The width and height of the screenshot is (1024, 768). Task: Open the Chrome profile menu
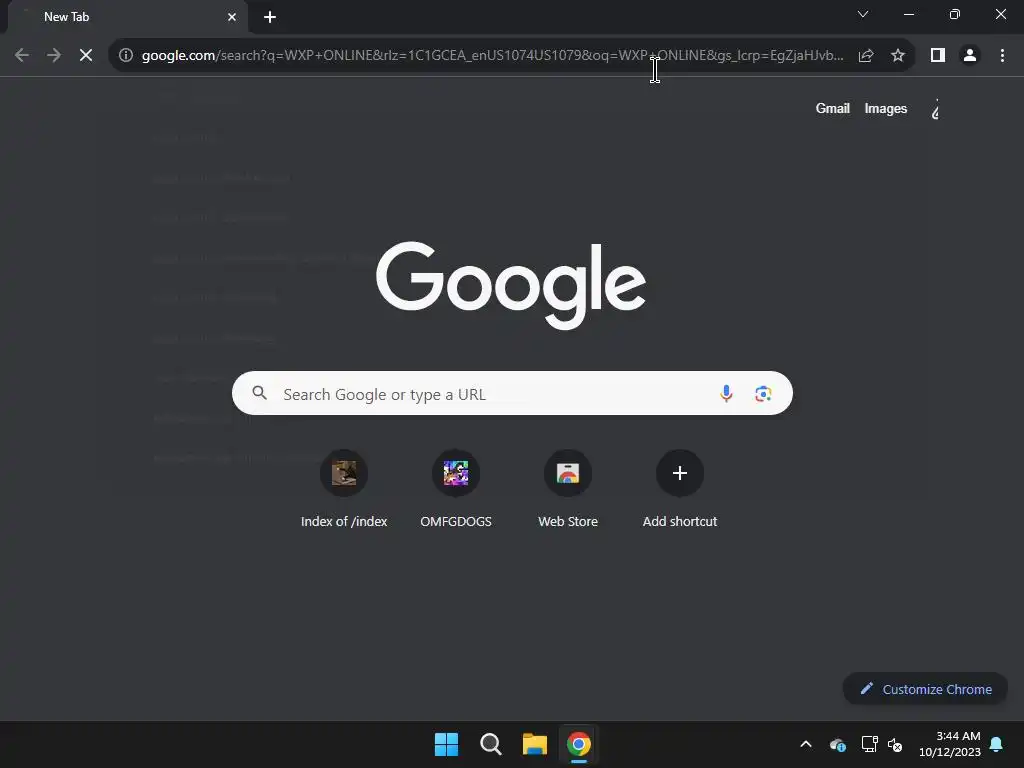click(x=970, y=56)
